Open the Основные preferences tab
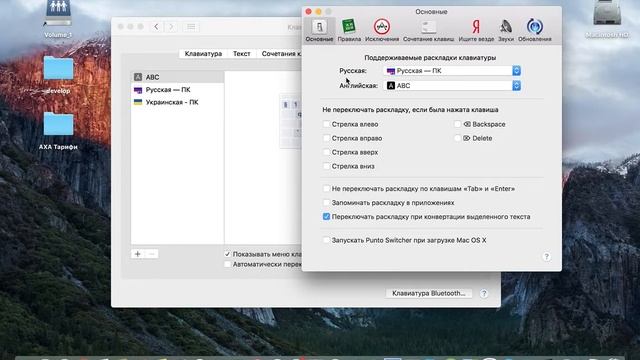This screenshot has height=360, width=640. (x=319, y=30)
